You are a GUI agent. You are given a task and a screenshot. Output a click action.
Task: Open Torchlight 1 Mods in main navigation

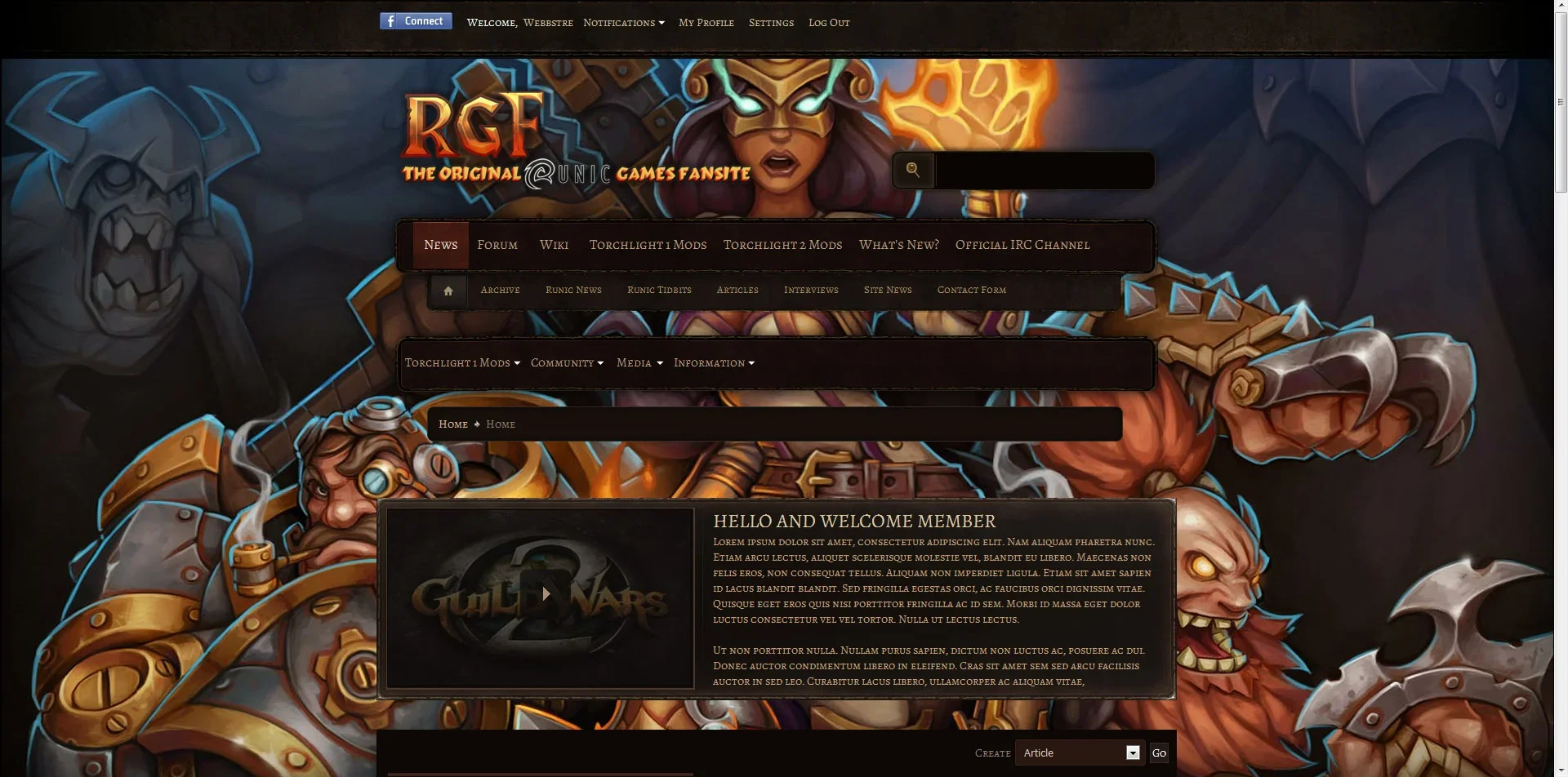pos(648,245)
